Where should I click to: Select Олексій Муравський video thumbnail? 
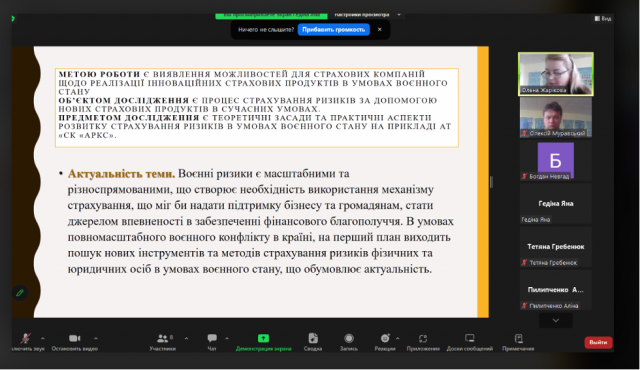(556, 117)
